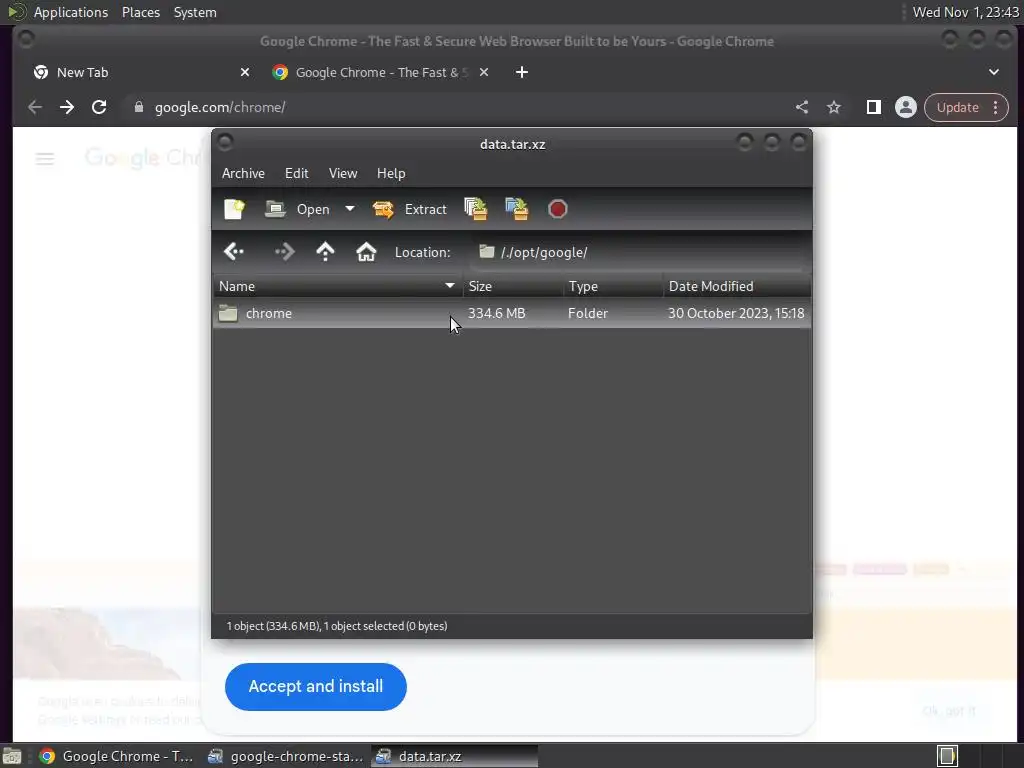Close the Google Chrome - The Fast tab
1024x768 pixels.
[x=484, y=72]
